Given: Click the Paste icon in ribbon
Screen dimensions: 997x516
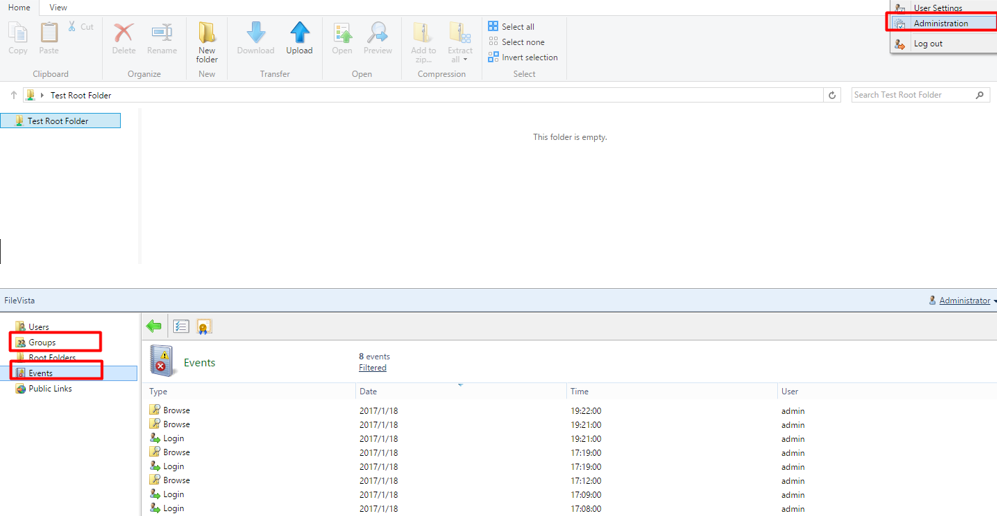Looking at the screenshot, I should click(49, 32).
